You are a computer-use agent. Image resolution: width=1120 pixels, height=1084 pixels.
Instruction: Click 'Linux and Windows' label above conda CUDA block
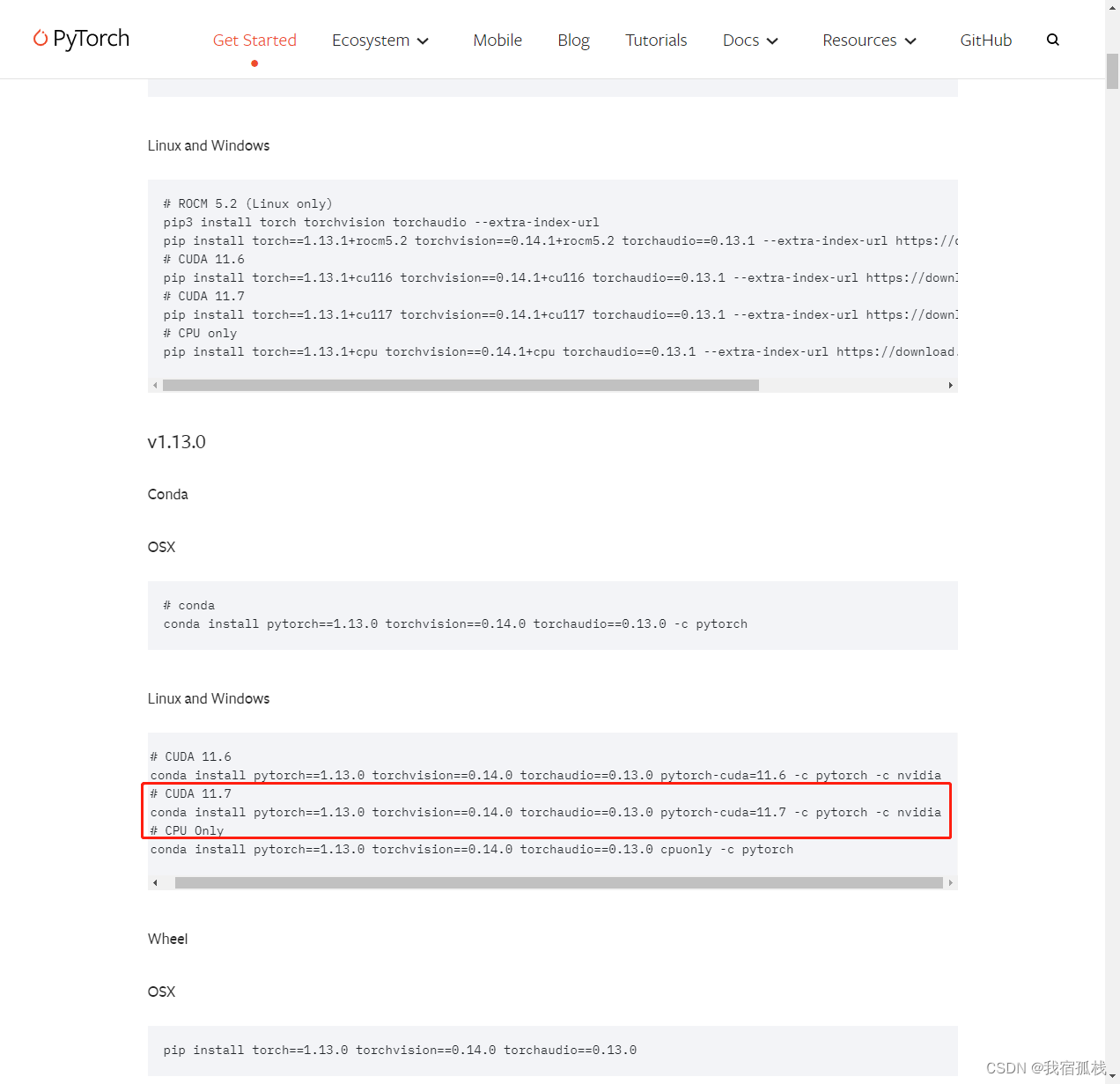coord(209,698)
